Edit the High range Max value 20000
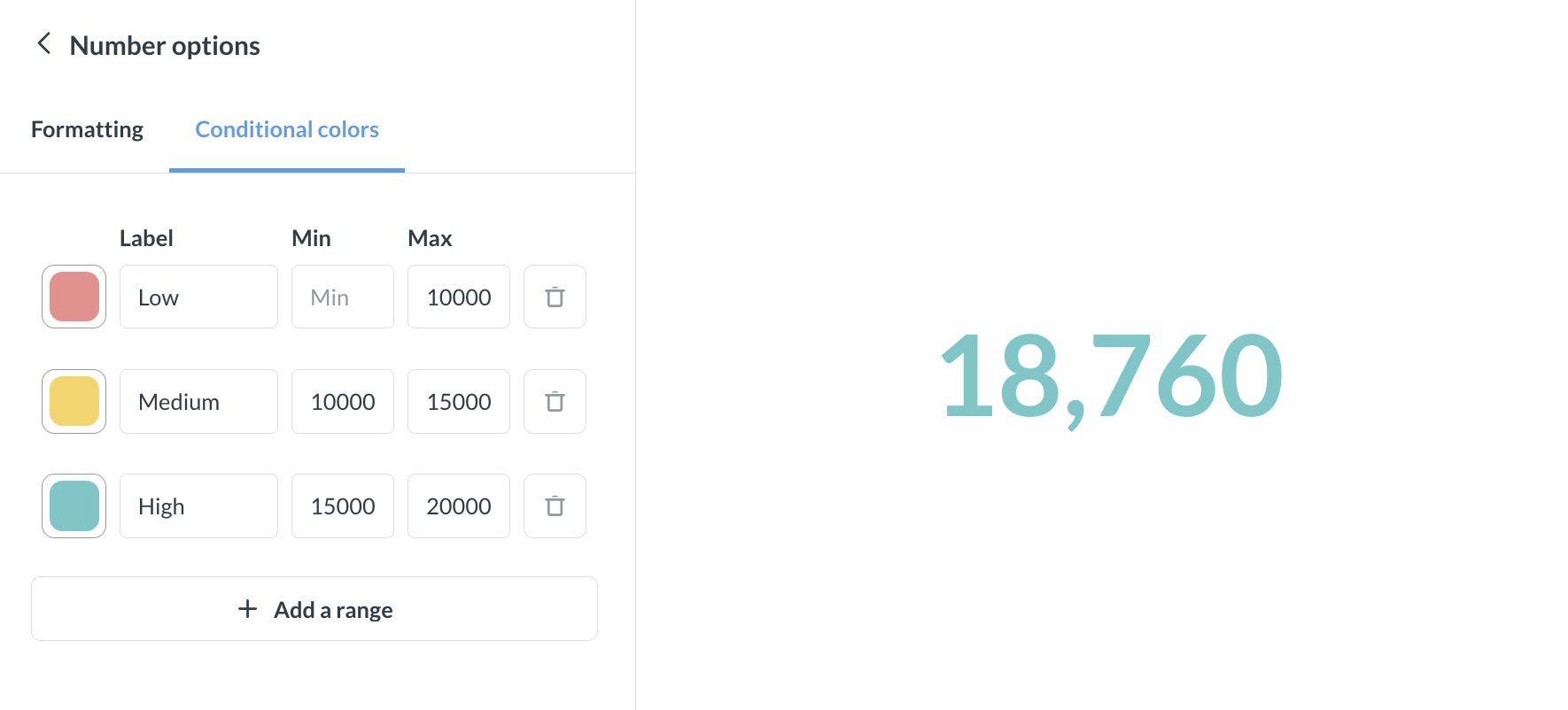Screen dimensions: 1568x710 [x=458, y=505]
